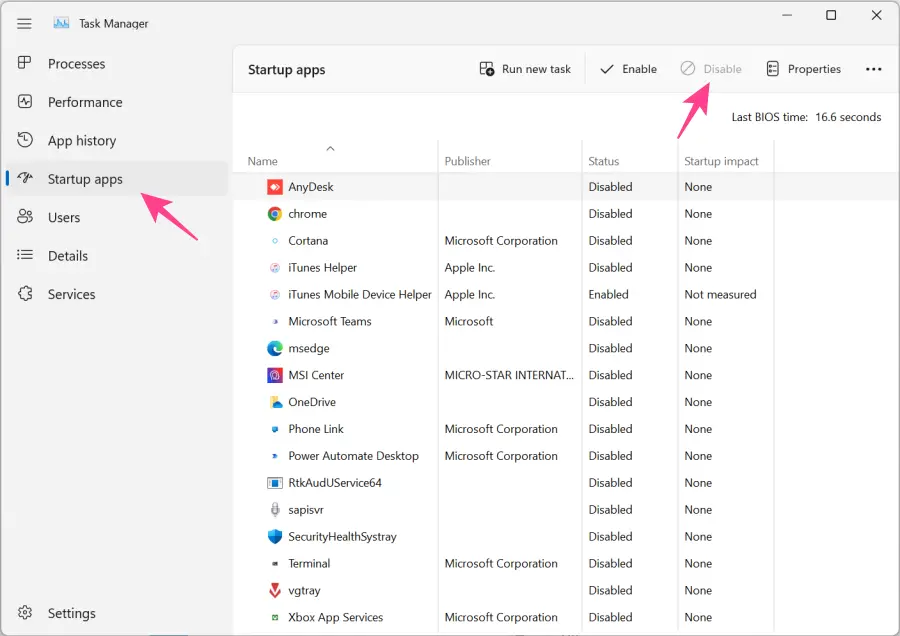Image resolution: width=900 pixels, height=636 pixels.
Task: Click the iTunes Helper icon
Action: click(x=275, y=267)
